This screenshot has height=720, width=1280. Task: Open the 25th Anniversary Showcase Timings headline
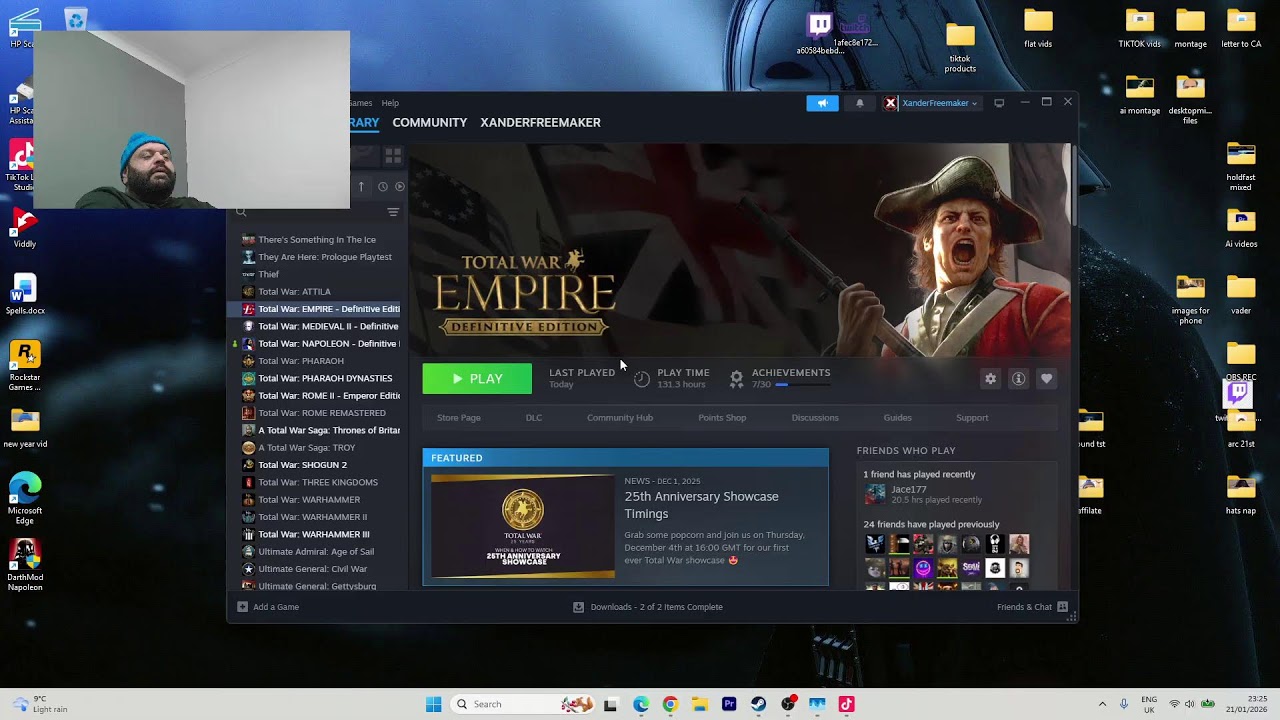pyautogui.click(x=701, y=505)
